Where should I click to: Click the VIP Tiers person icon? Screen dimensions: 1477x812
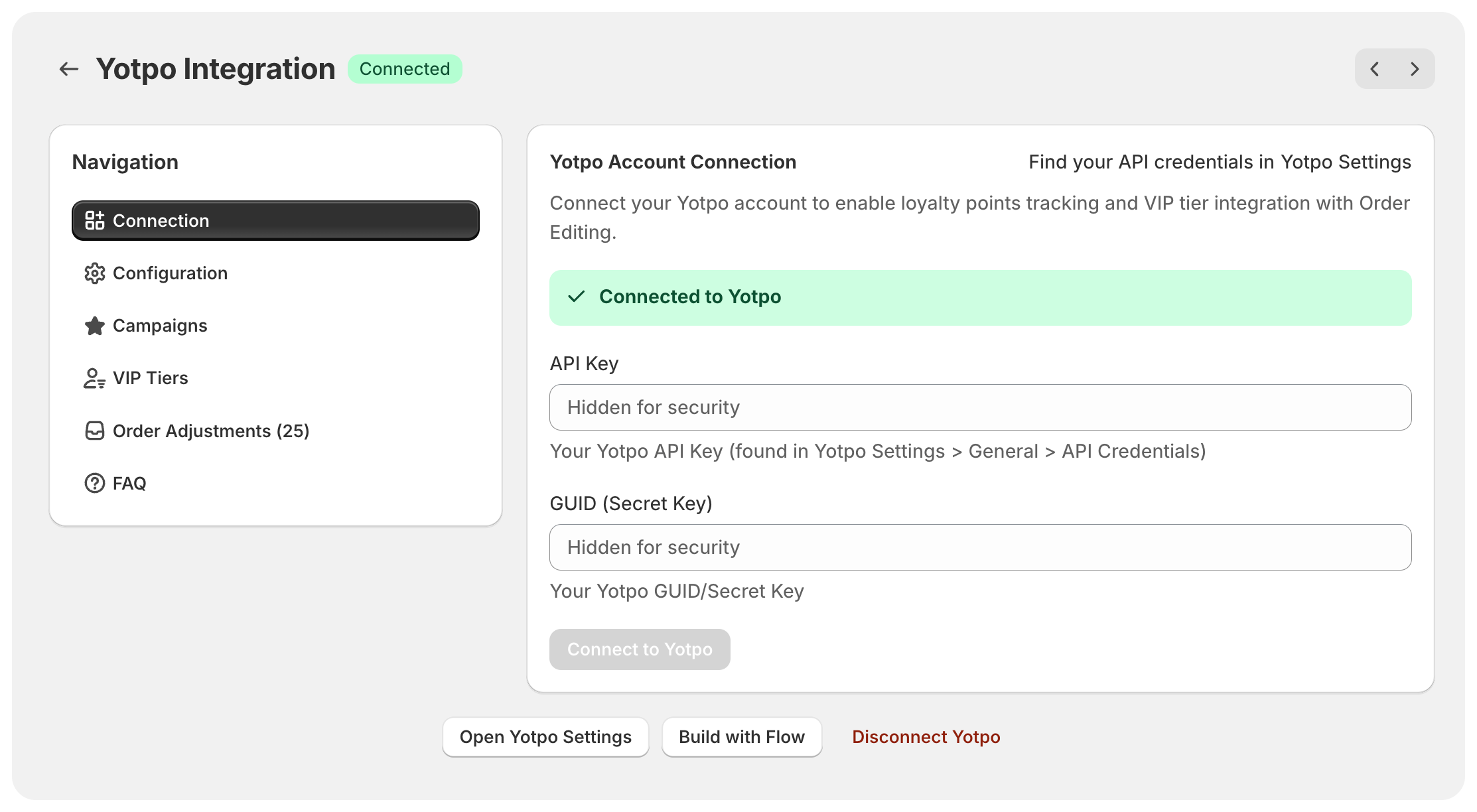tap(95, 378)
